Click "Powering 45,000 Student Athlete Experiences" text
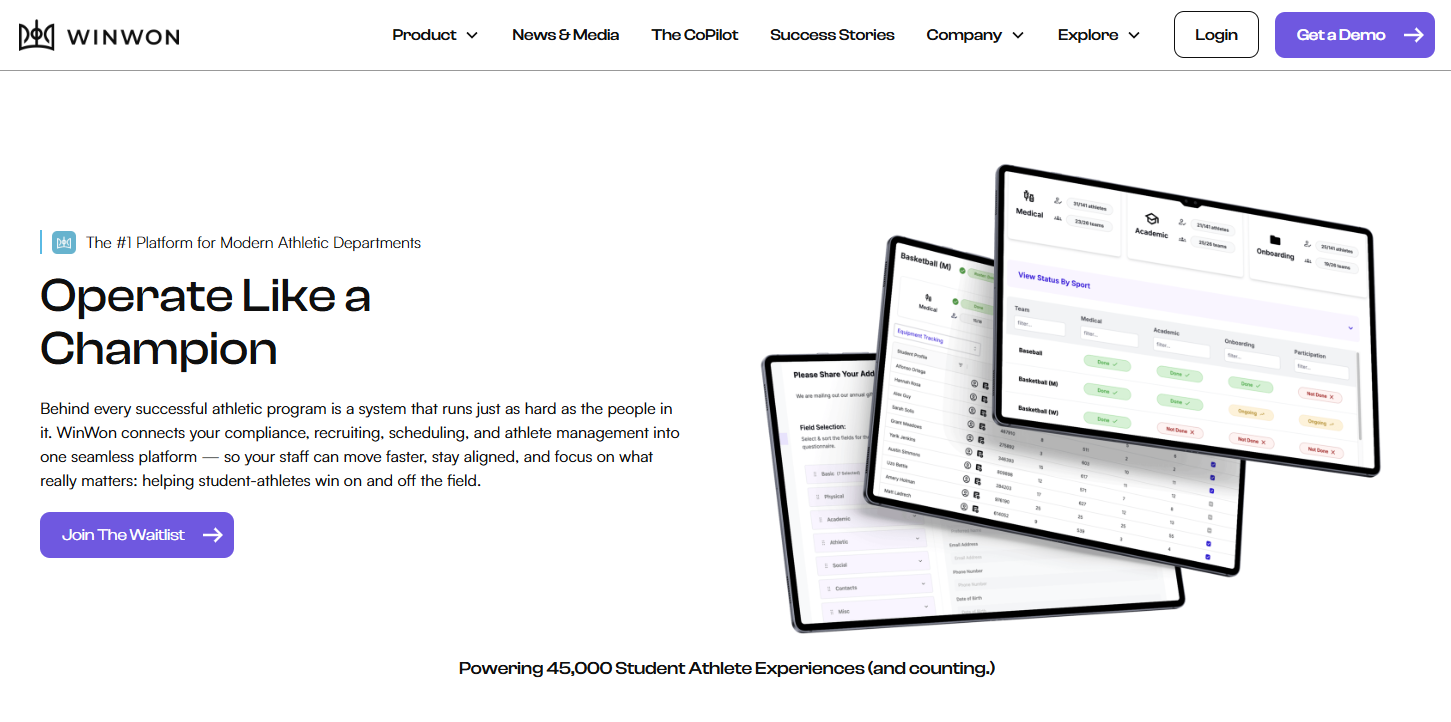 [x=727, y=668]
